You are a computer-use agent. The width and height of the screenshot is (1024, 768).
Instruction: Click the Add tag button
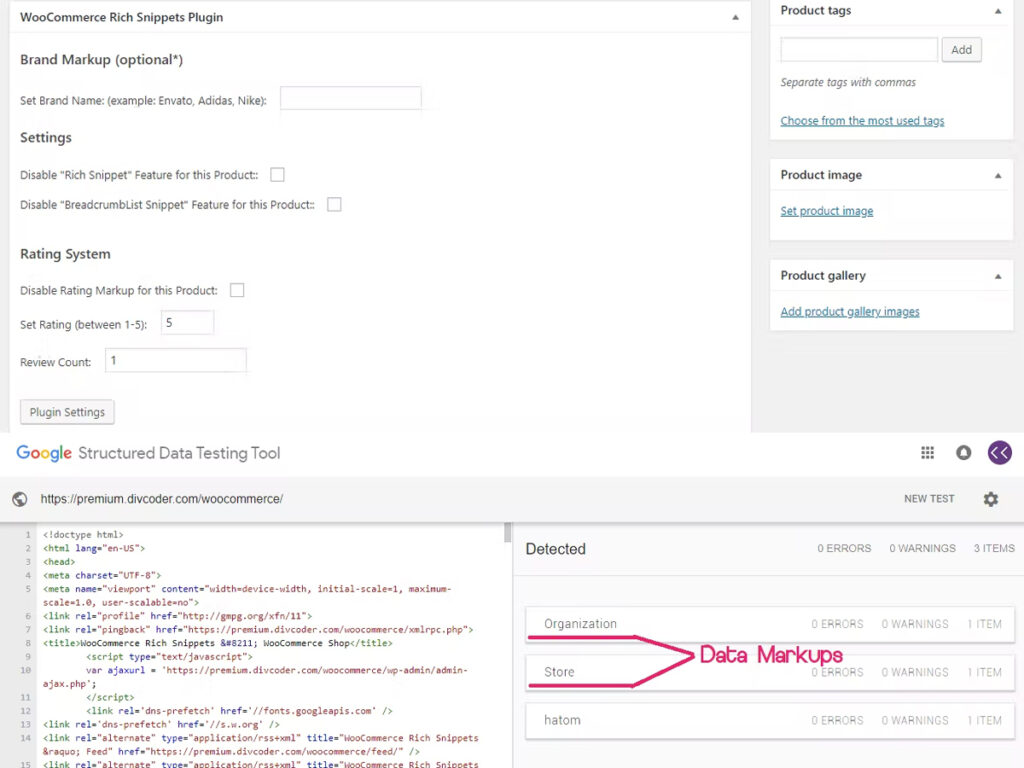(961, 50)
